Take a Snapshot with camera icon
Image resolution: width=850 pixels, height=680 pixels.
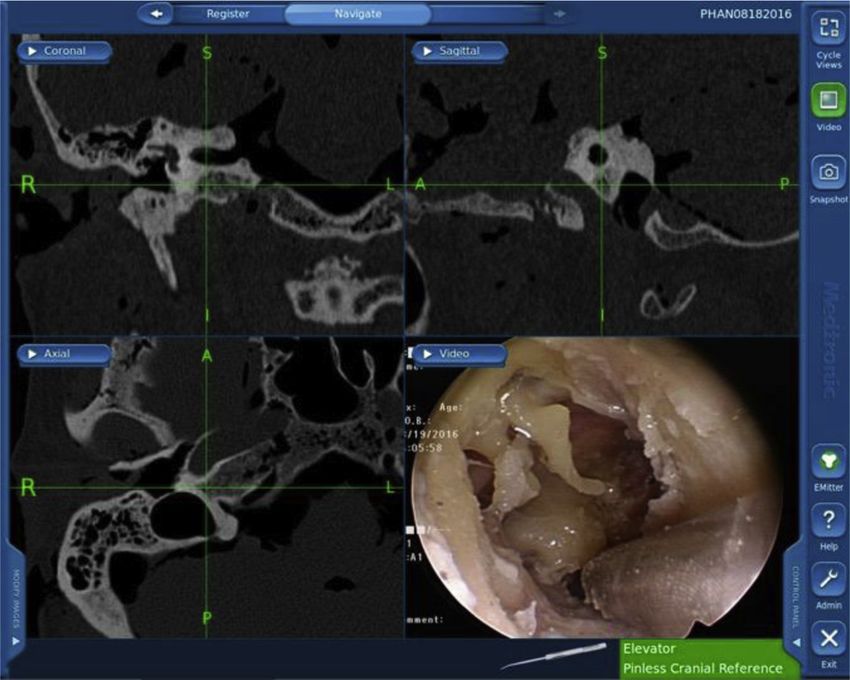click(x=828, y=172)
